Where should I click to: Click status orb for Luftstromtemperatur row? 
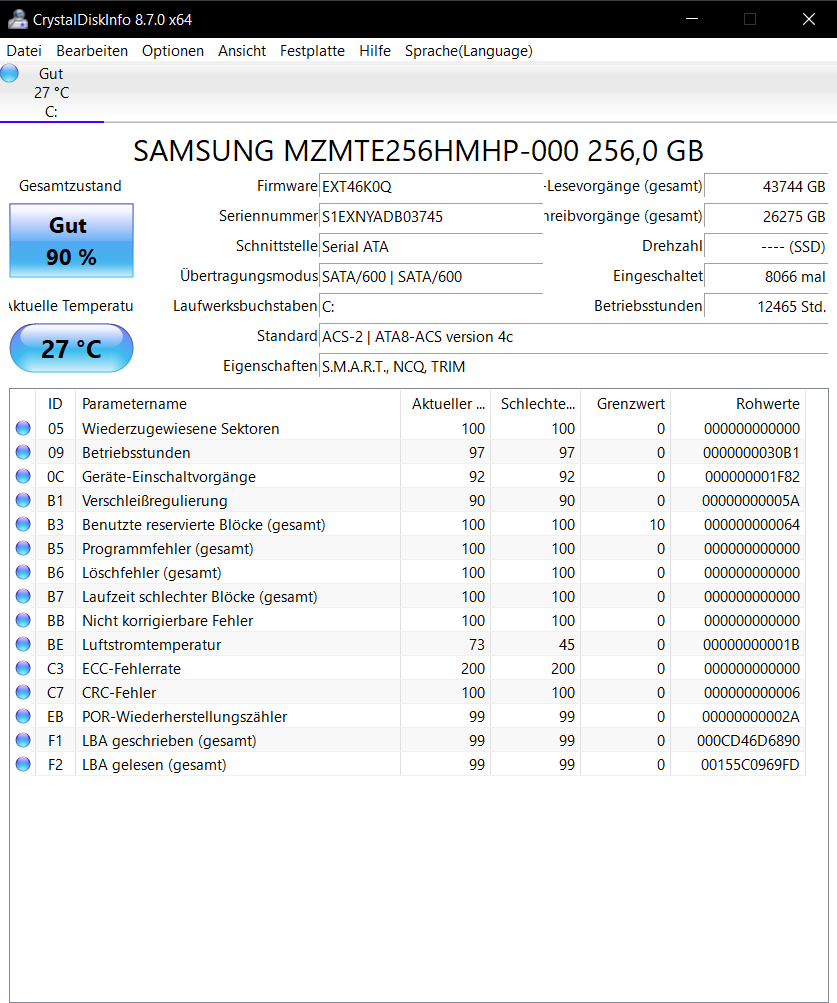(23, 644)
